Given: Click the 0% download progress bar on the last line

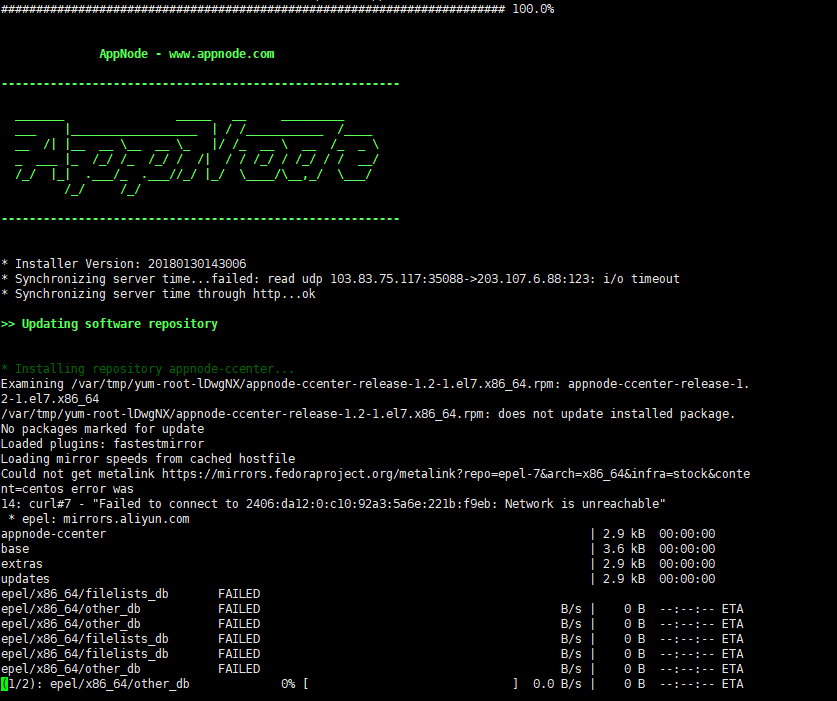Looking at the screenshot, I should (411, 684).
